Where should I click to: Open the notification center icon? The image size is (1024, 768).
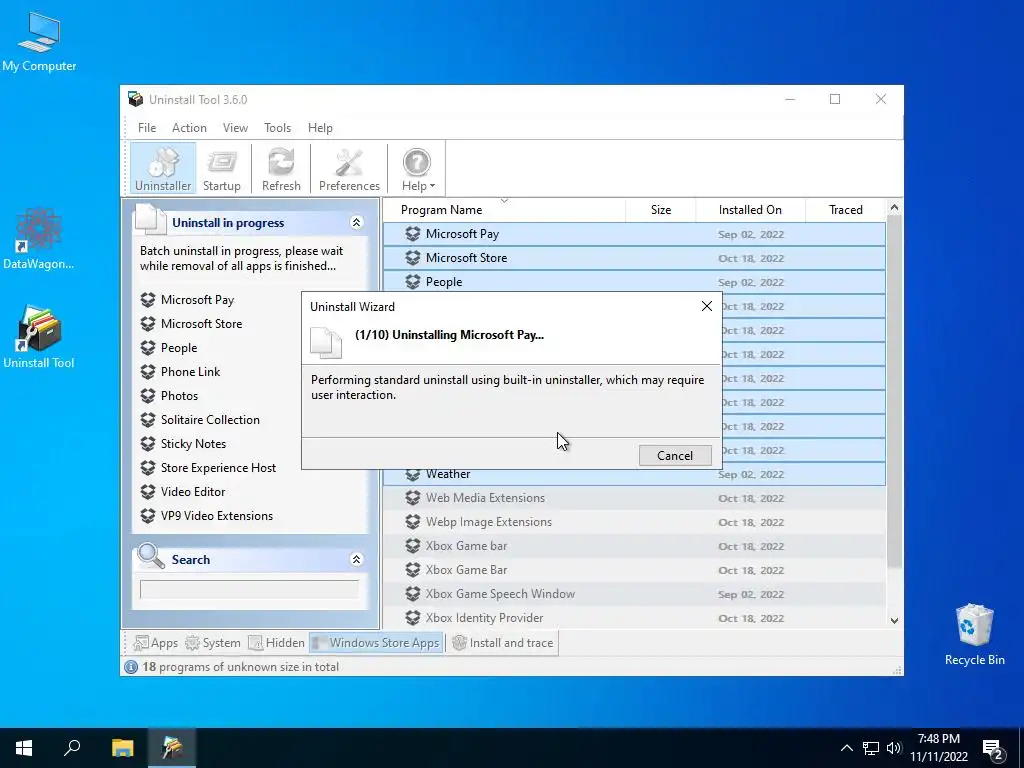(993, 749)
